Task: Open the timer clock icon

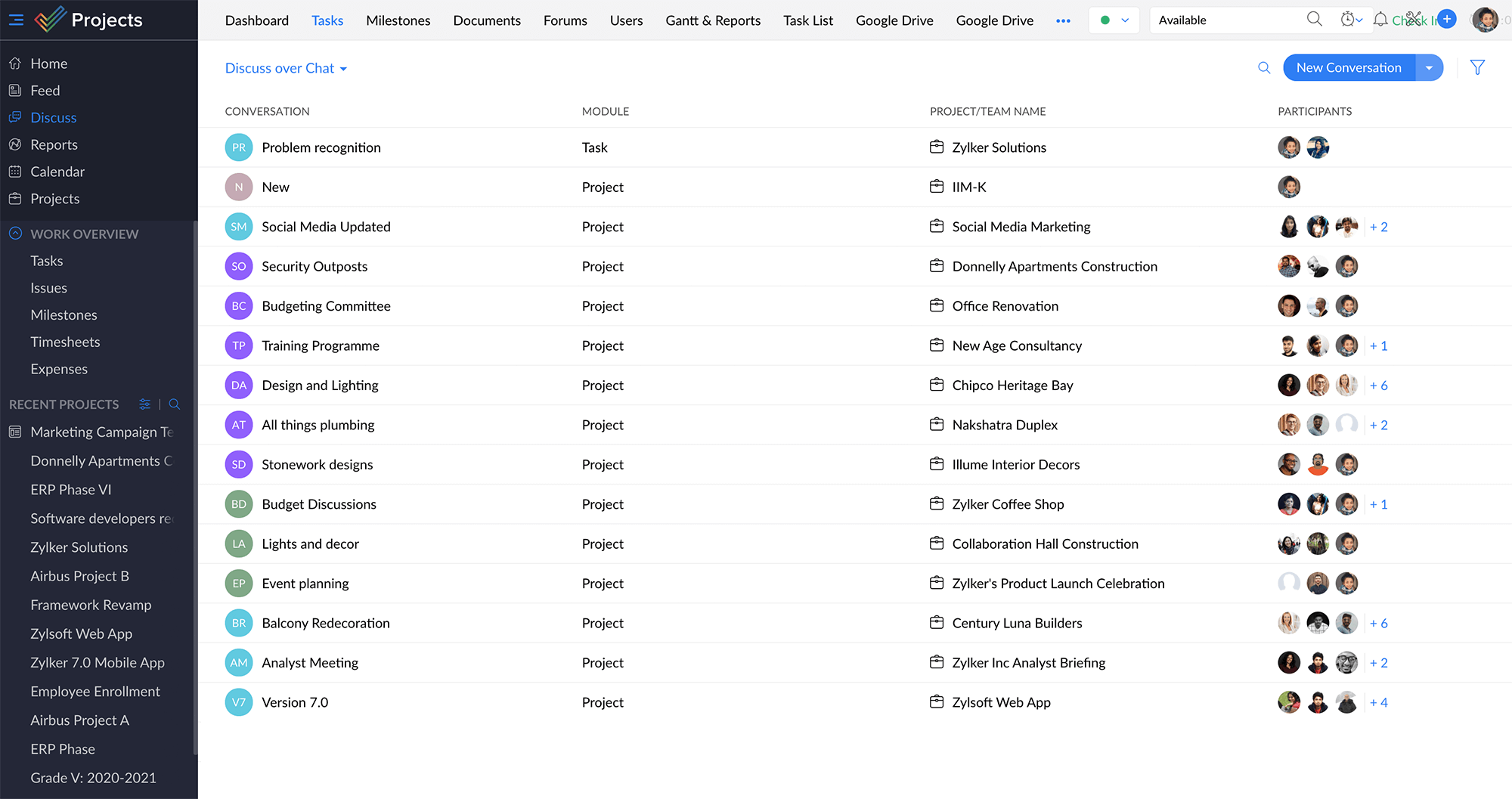Action: click(x=1349, y=20)
